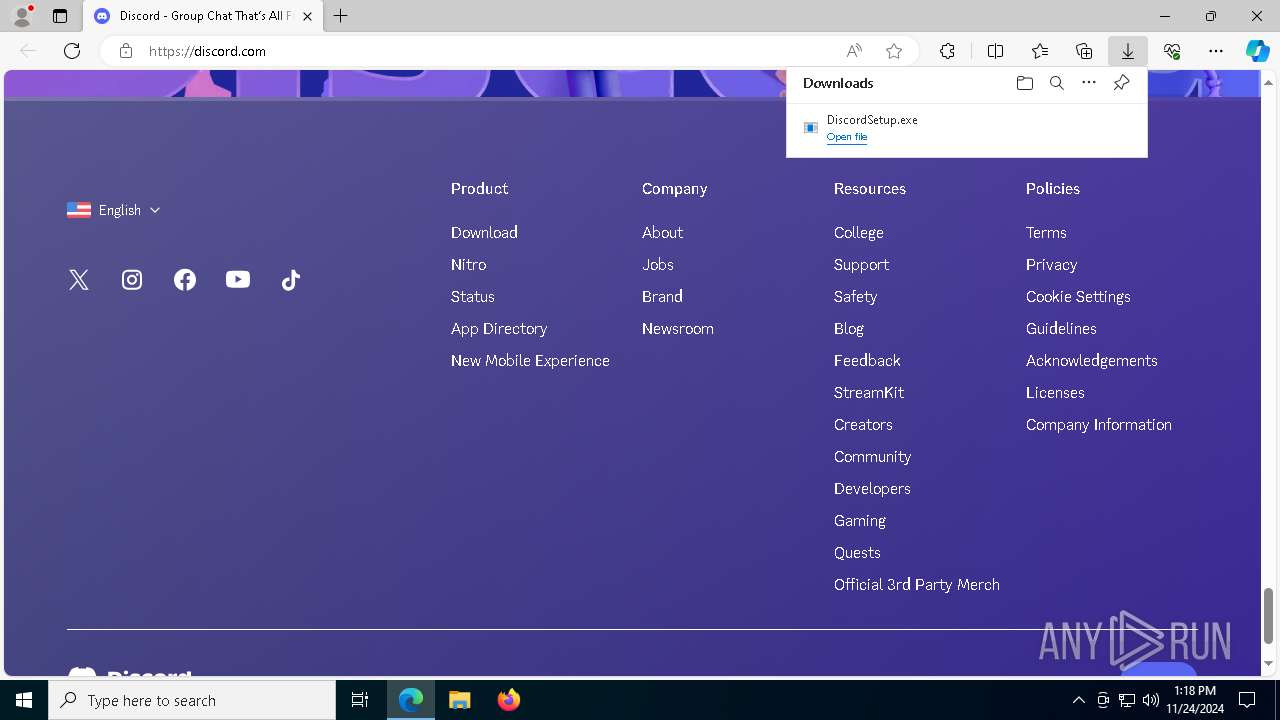
Task: Open the Feedback link
Action: tap(867, 360)
